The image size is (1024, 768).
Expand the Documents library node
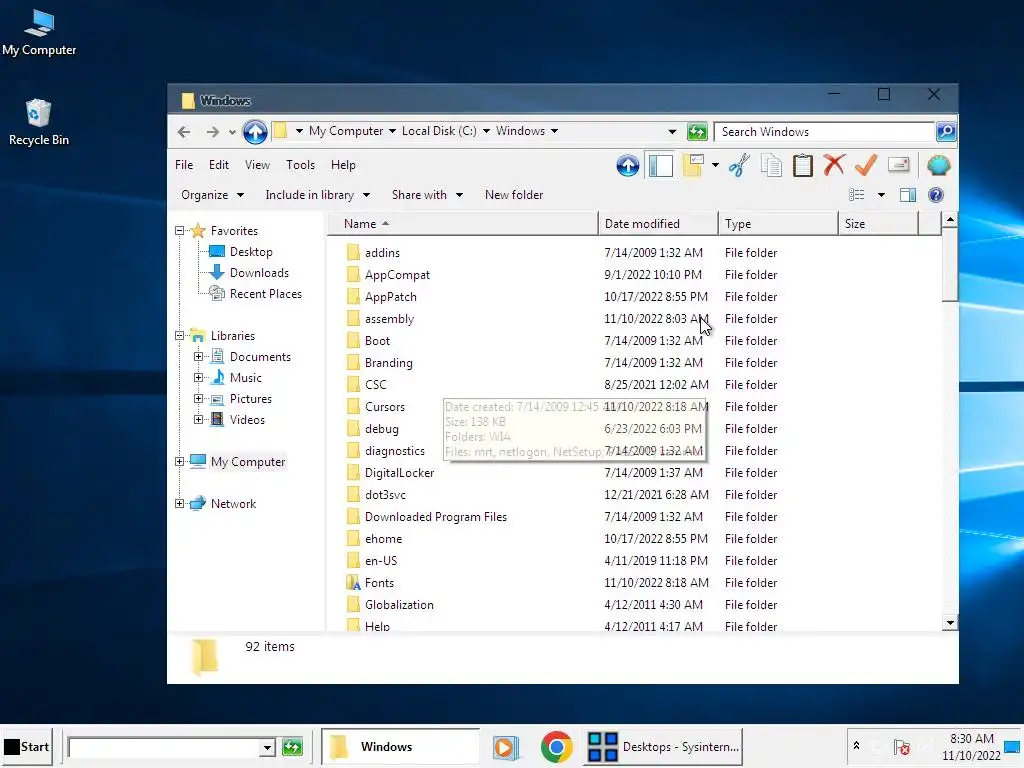coord(199,357)
